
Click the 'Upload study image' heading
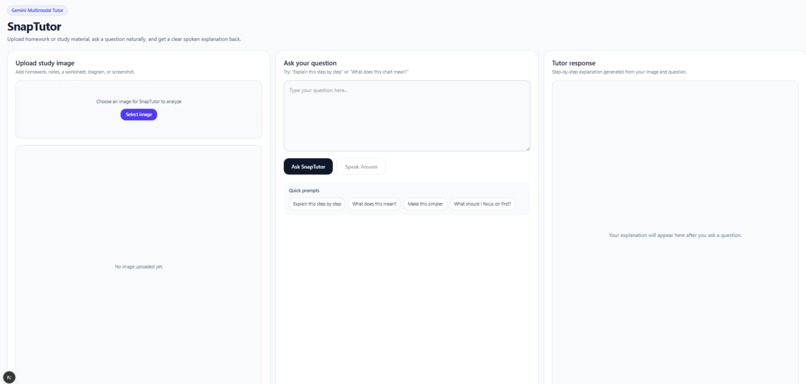45,63
